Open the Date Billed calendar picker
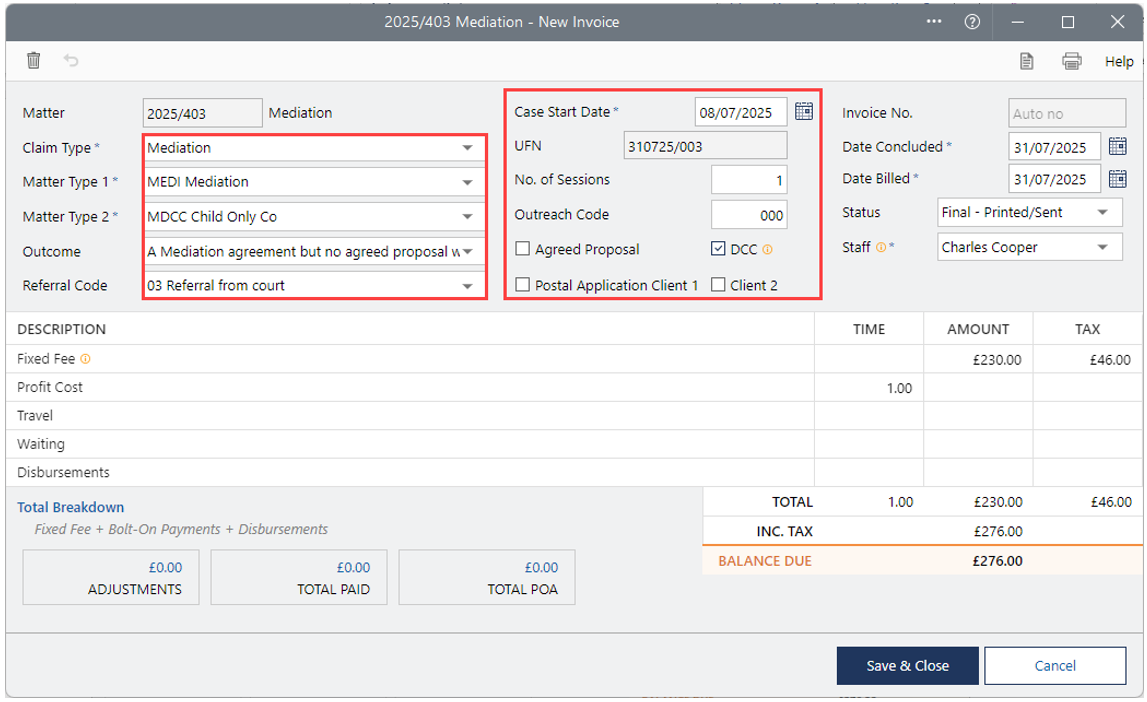This screenshot has height=702, width=1147. tap(1118, 180)
